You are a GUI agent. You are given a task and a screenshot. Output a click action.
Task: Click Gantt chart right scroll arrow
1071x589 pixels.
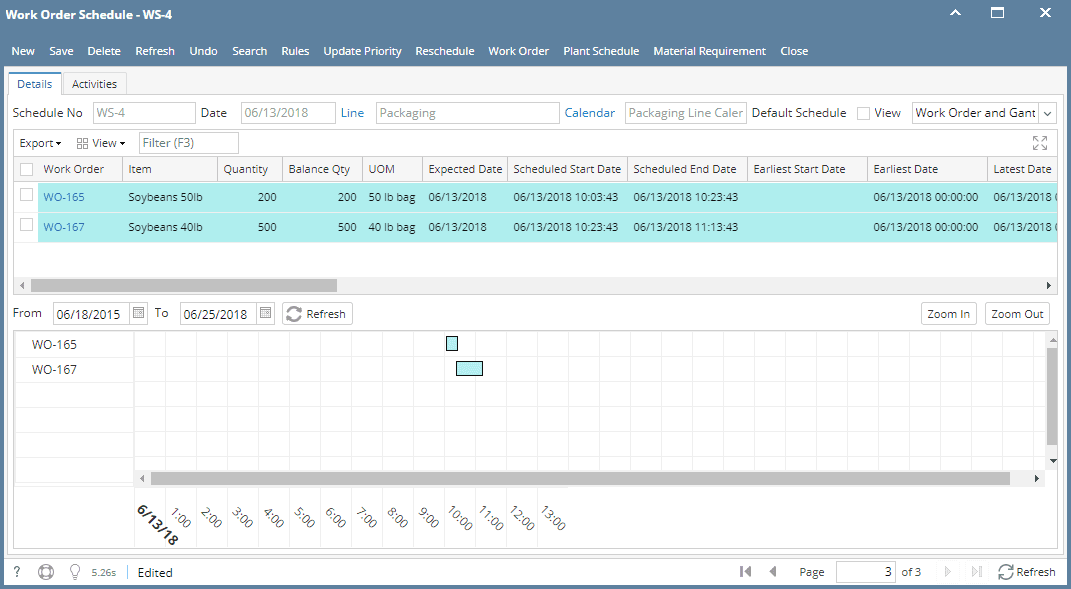click(x=1037, y=479)
